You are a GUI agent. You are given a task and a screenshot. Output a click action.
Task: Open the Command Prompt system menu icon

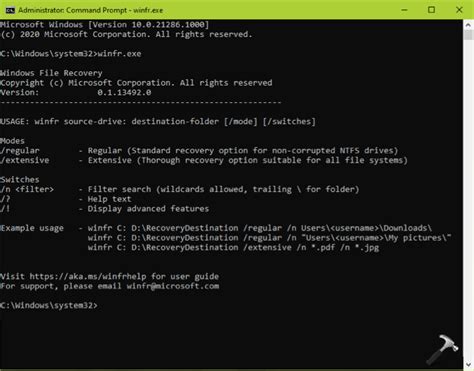point(10,10)
